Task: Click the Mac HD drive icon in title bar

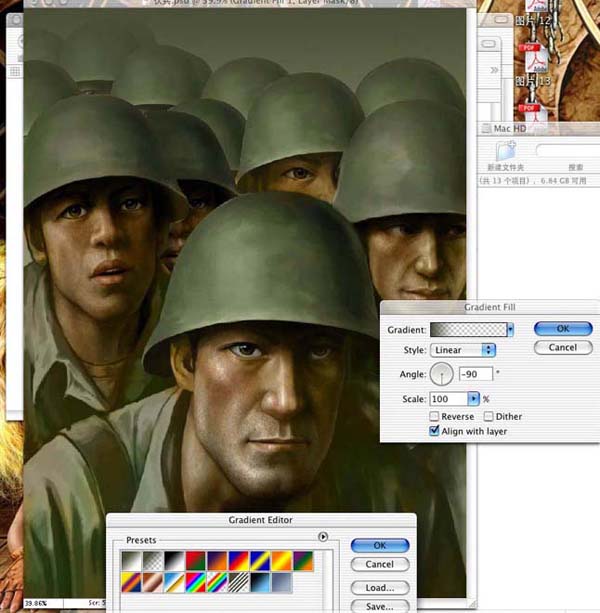Action: tap(486, 128)
